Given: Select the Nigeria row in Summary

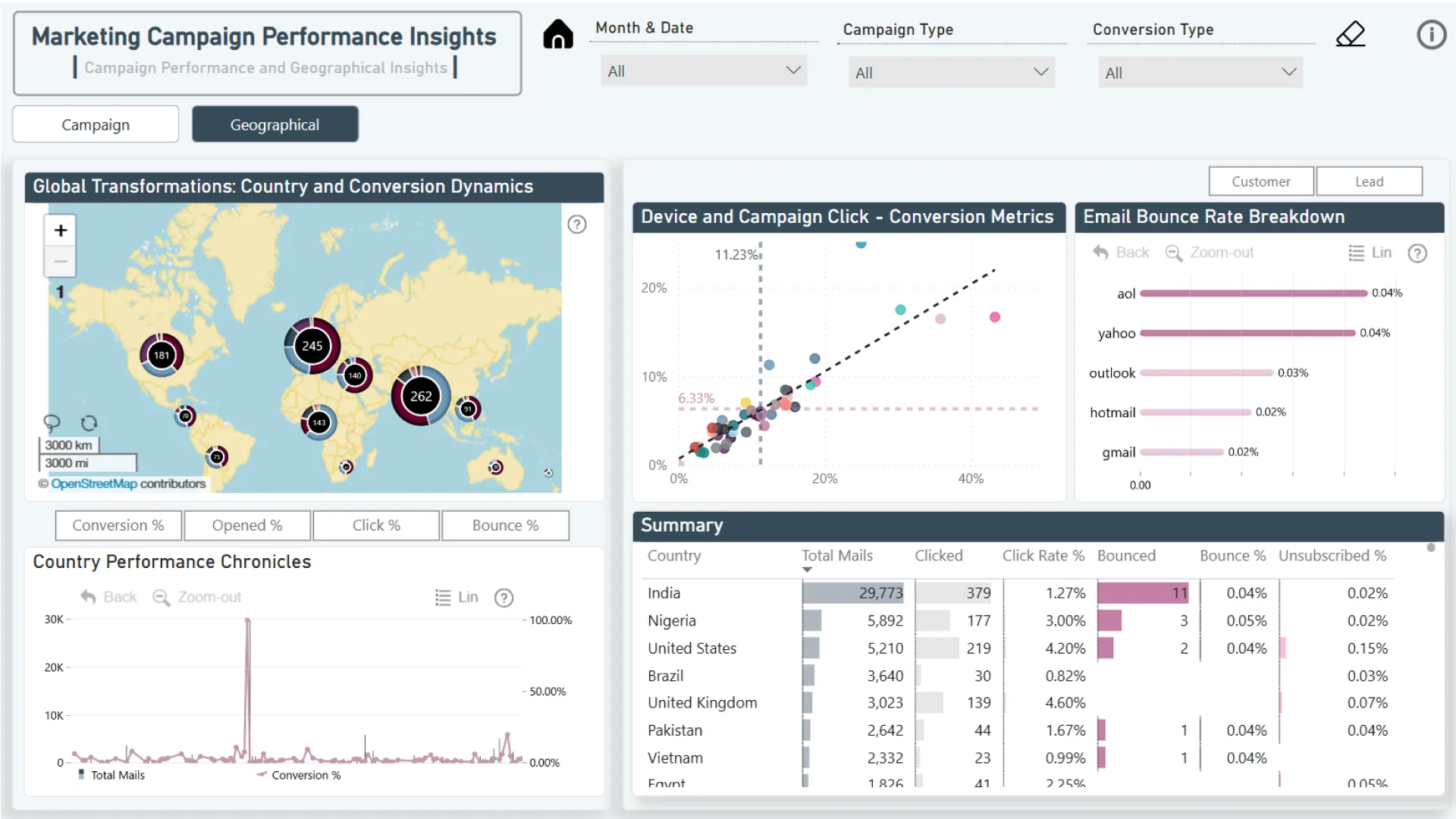Looking at the screenshot, I should pos(1018,620).
